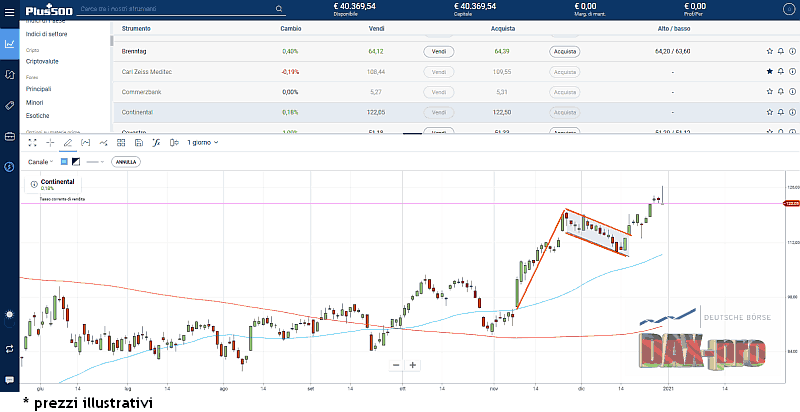Open the orders tag icon in sidebar
Viewport: 800px width, 412px height.
(x=9, y=106)
